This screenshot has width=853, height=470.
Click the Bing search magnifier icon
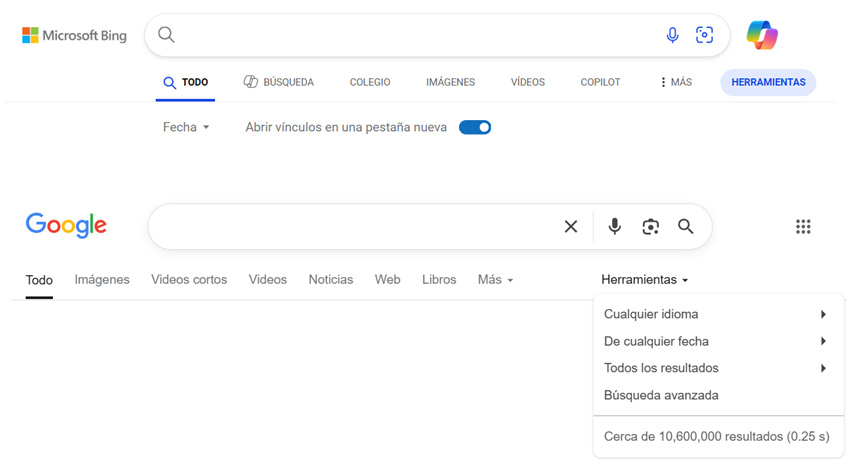[166, 35]
